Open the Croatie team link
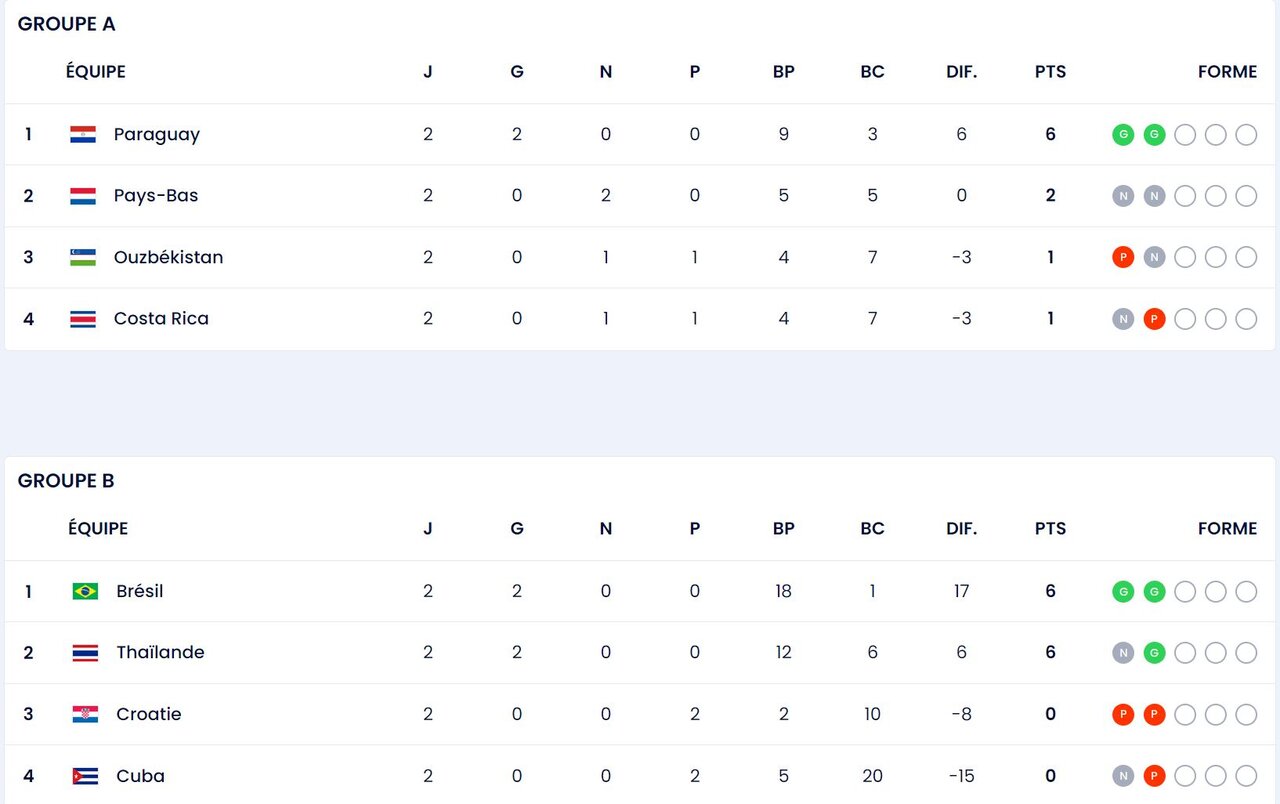Screen dimensions: 1280x804 tap(149, 714)
